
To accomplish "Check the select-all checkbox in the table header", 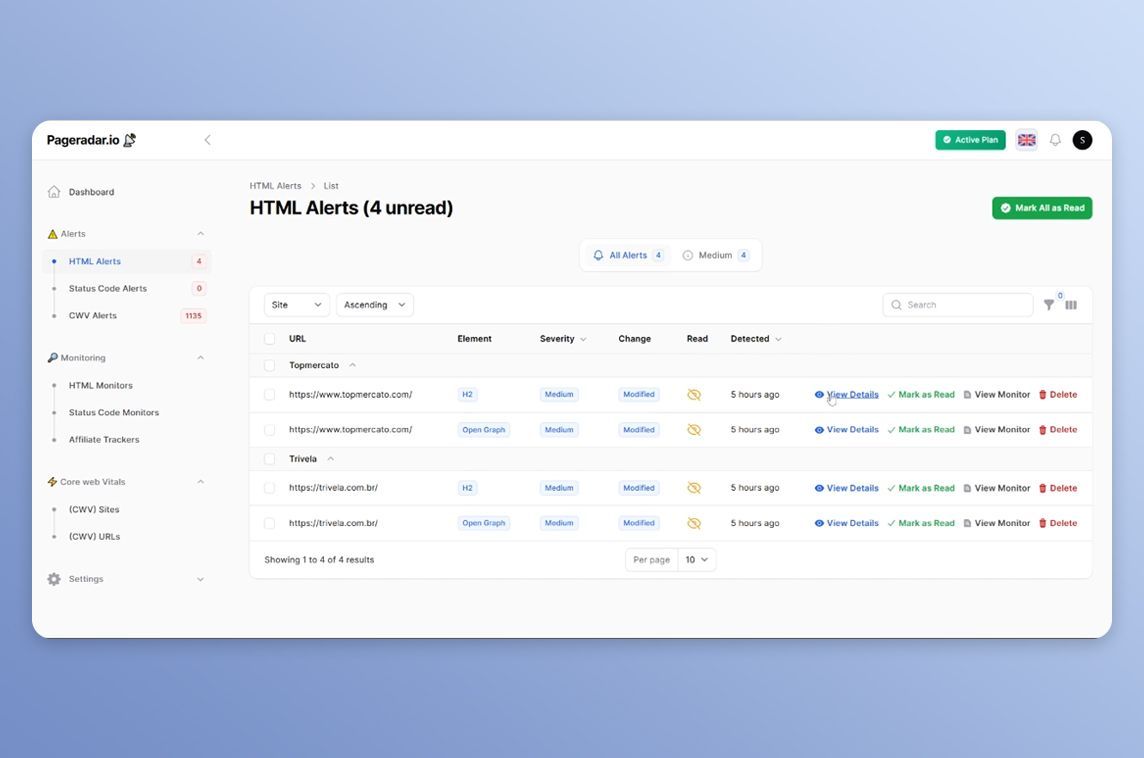I will point(269,338).
